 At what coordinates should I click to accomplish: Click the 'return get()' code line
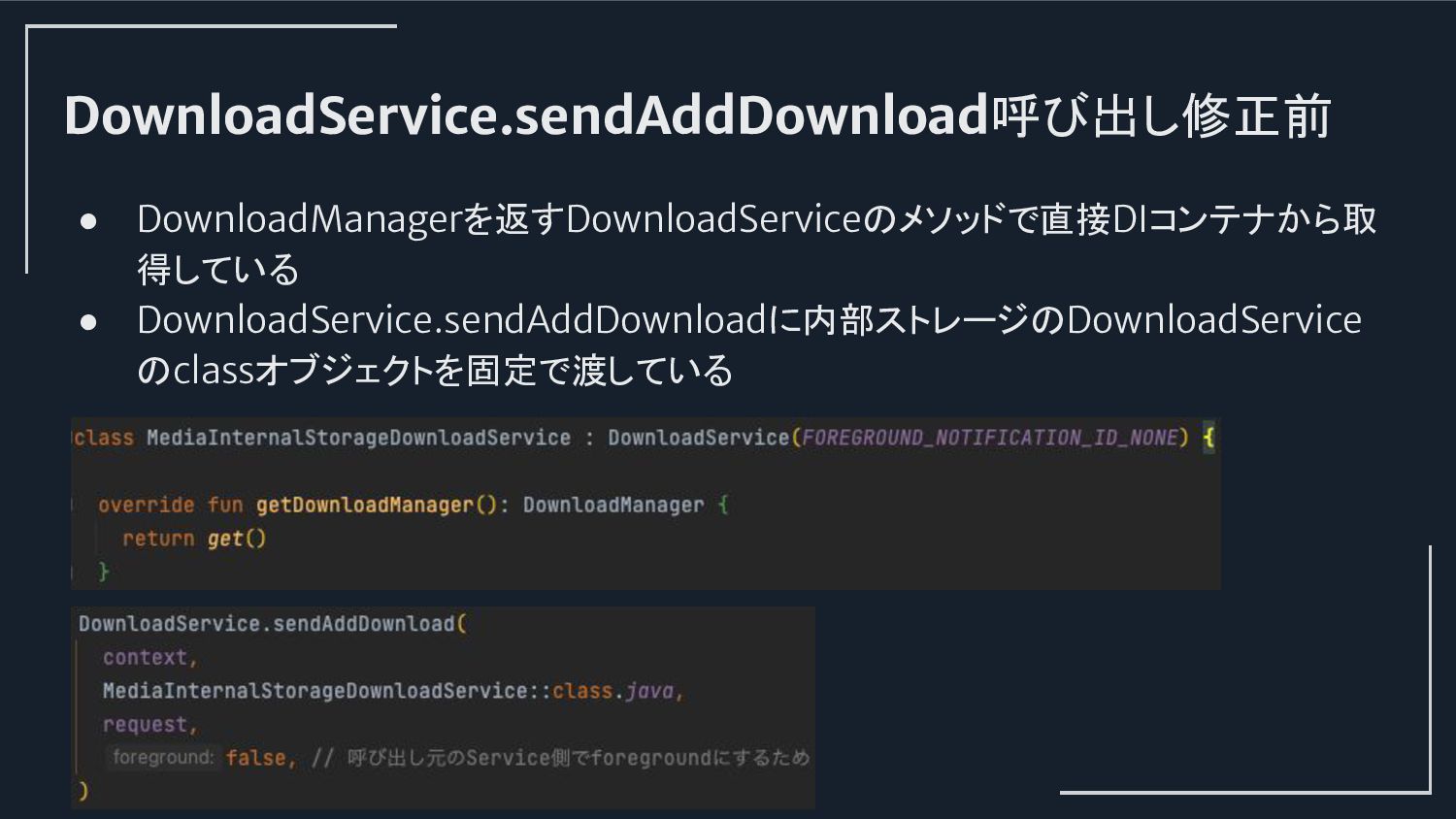point(194,539)
